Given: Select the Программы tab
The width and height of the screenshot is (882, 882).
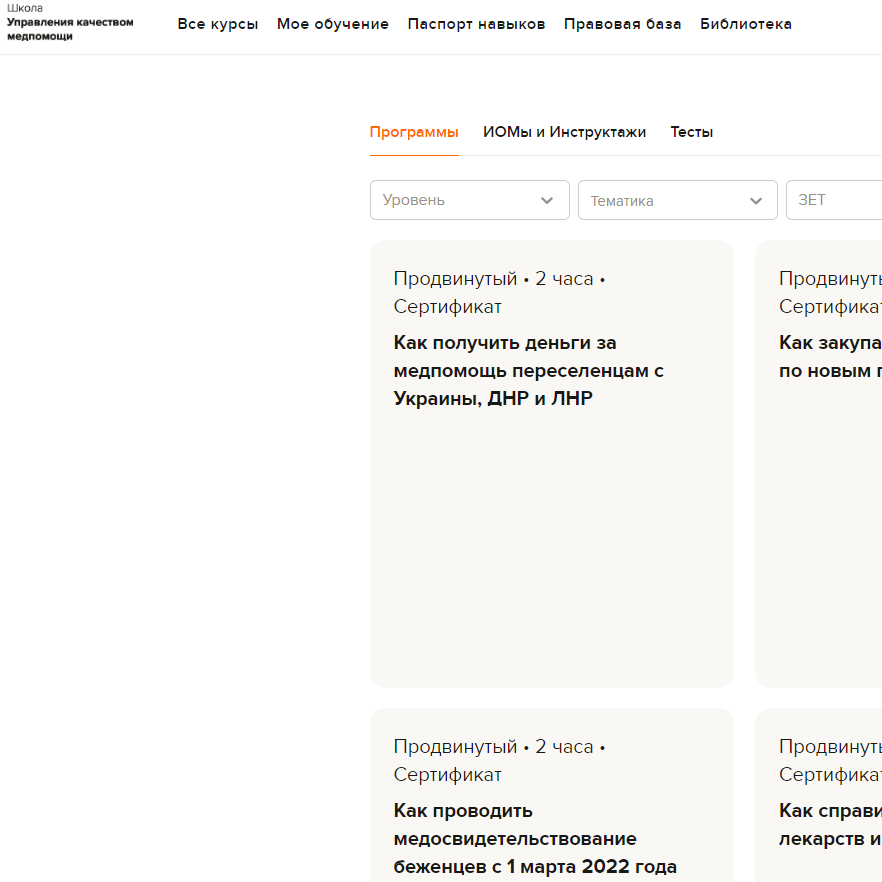Looking at the screenshot, I should point(414,132).
